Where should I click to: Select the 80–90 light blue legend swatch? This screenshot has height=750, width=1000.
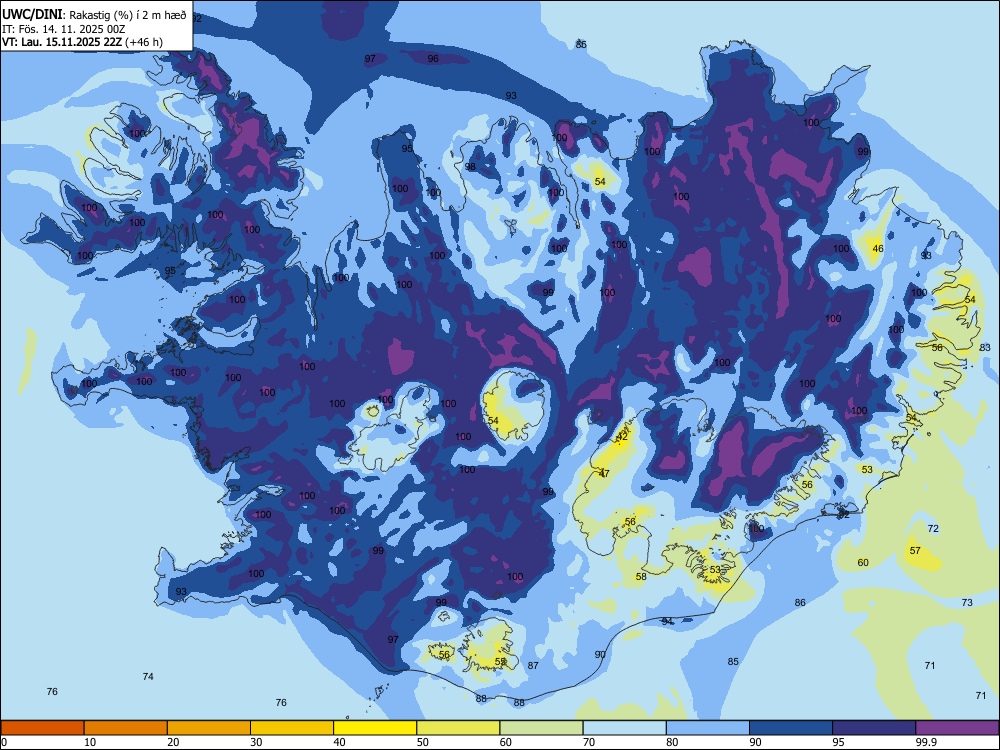(708, 728)
